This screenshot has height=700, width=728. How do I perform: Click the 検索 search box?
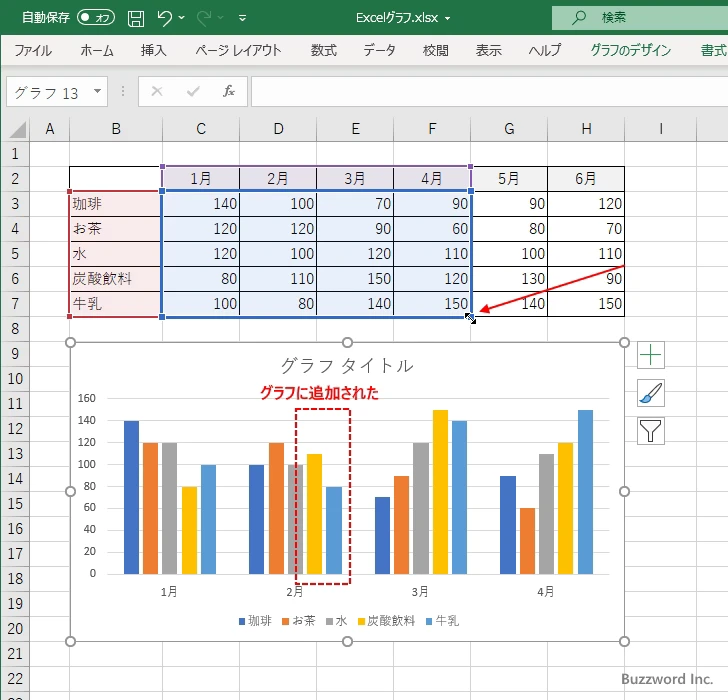640,18
